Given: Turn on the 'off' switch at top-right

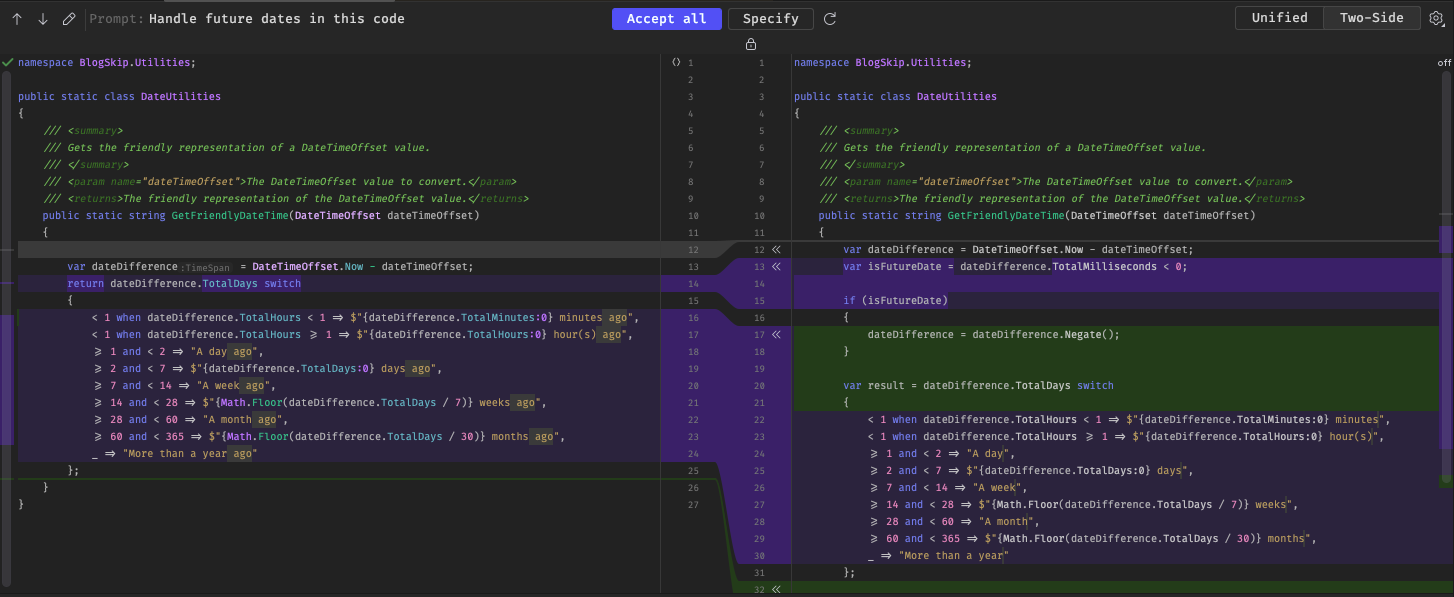Looking at the screenshot, I should 1443,62.
